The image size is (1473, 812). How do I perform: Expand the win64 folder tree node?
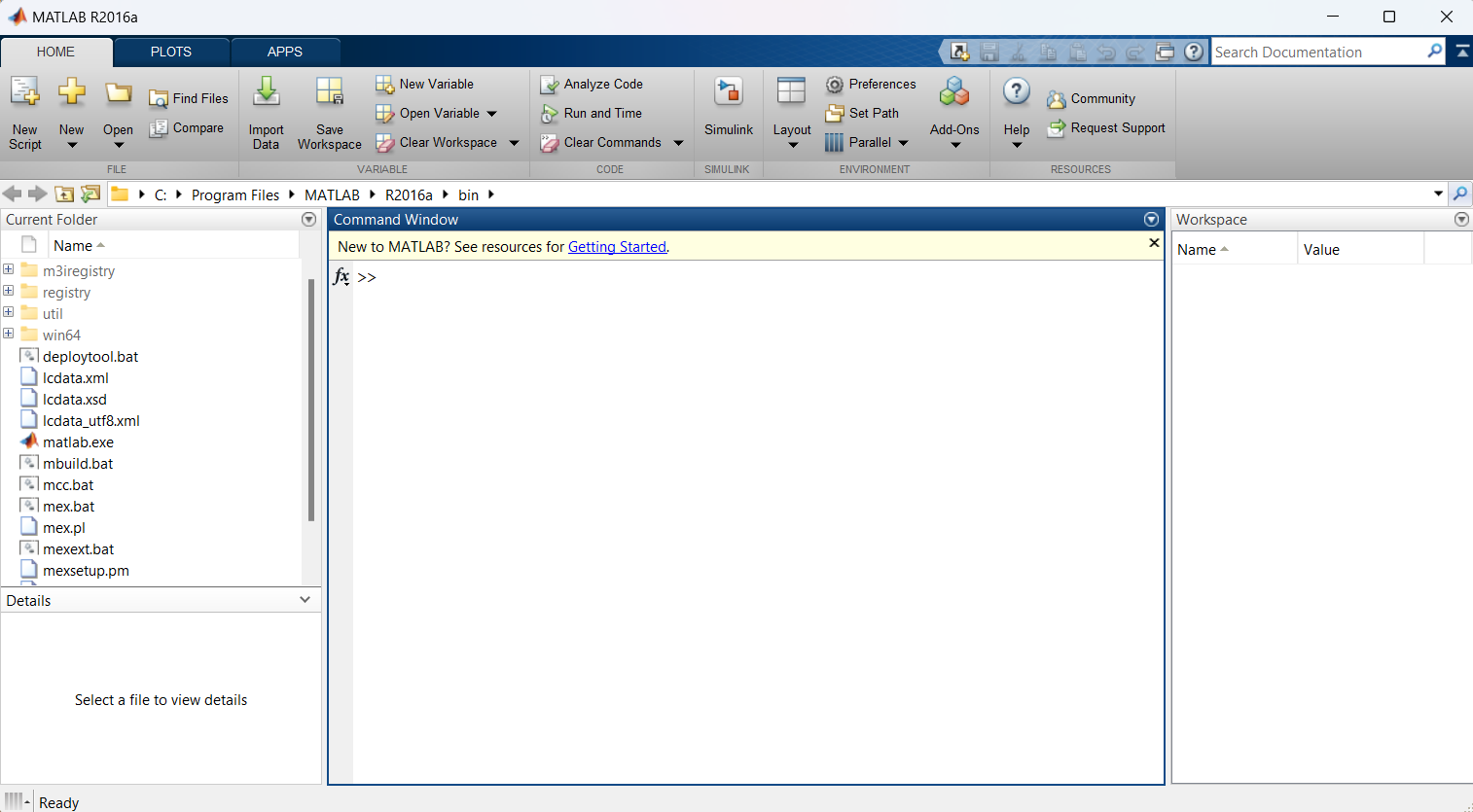click(9, 334)
